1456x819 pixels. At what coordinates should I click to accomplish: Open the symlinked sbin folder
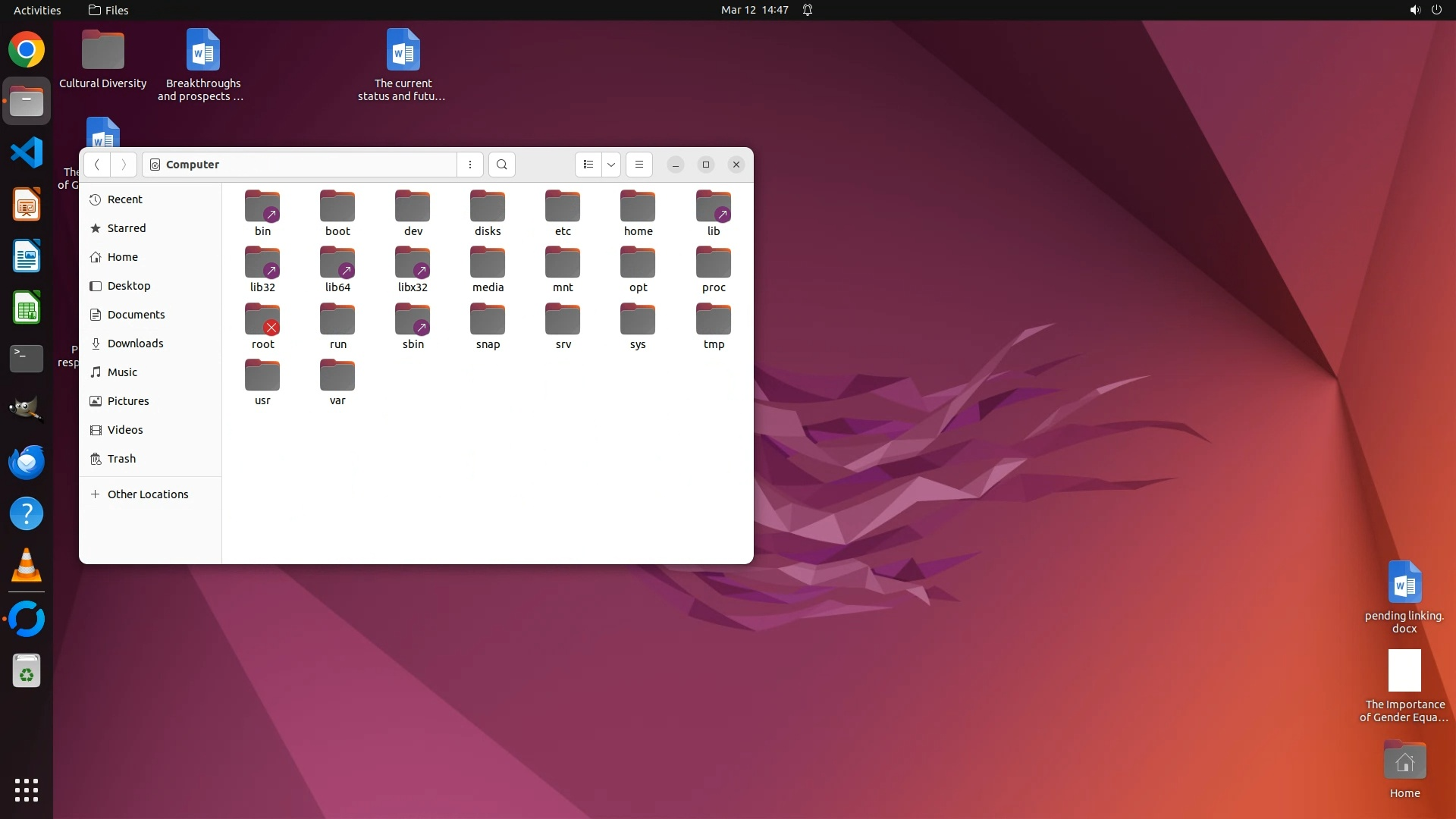(413, 321)
